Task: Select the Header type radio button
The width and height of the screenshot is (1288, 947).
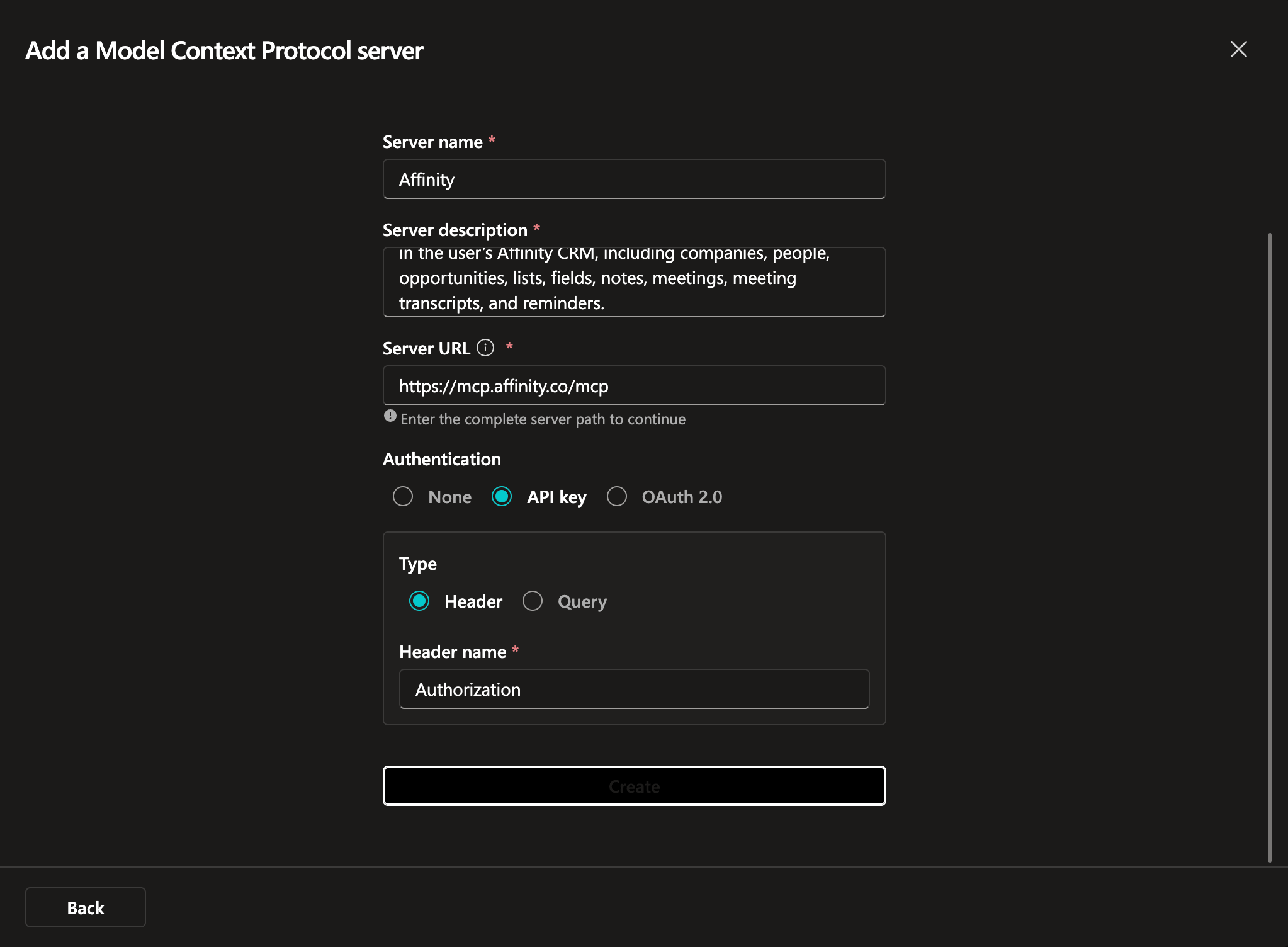Action: point(419,601)
